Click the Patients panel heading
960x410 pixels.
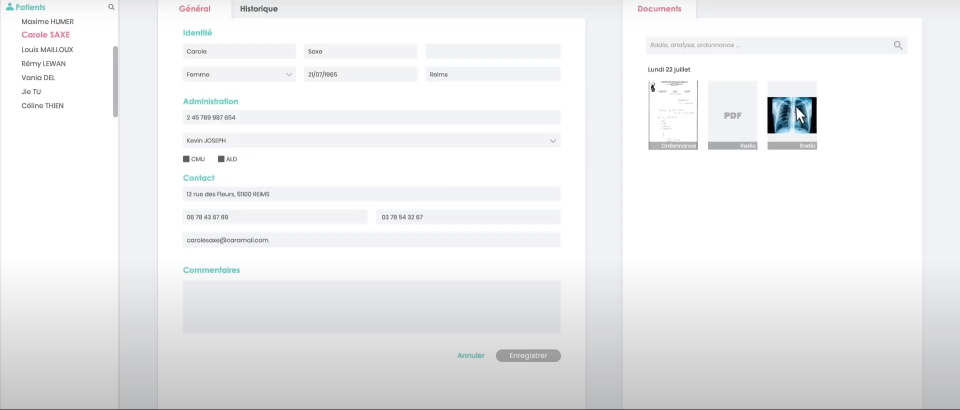(x=30, y=7)
